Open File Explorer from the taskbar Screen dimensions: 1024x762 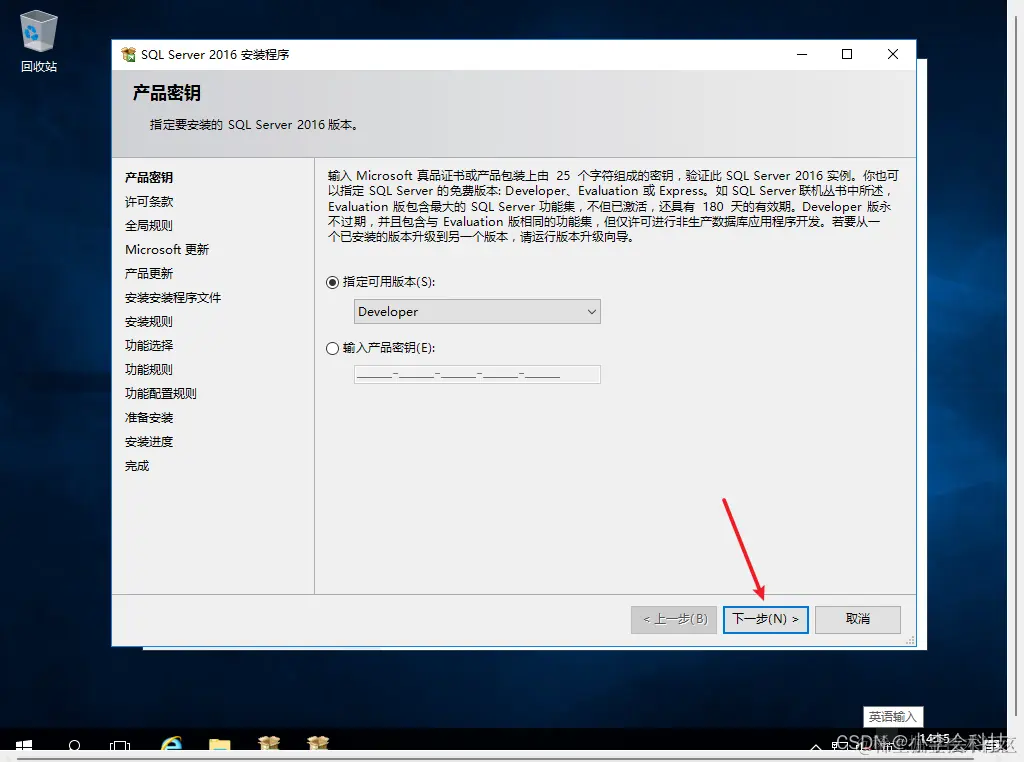(220, 745)
